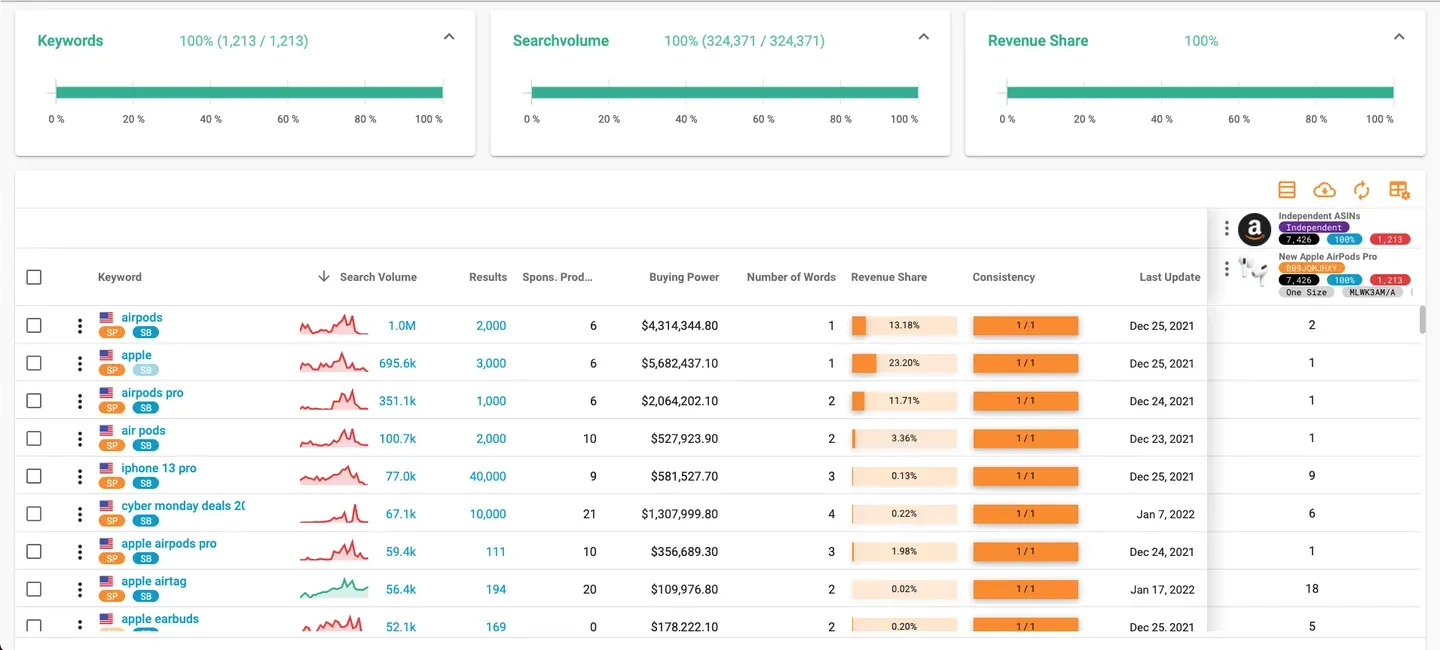Collapse the Revenue Share filter panel chevron
1440x650 pixels.
coord(1399,37)
